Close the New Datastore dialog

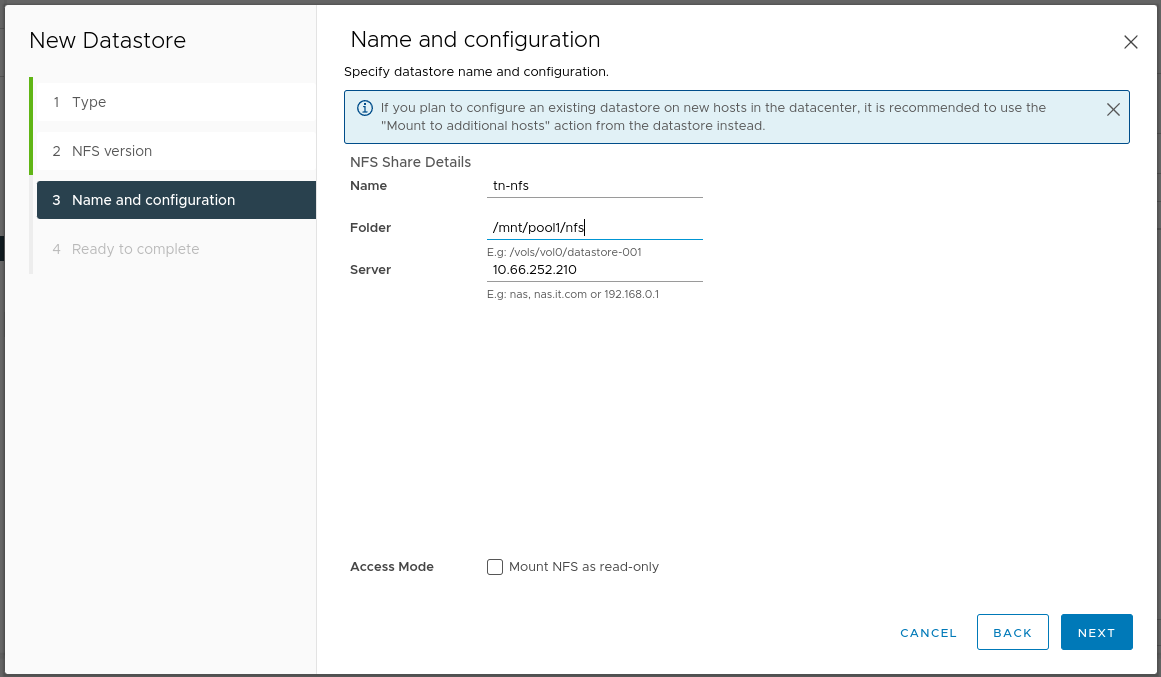tap(1131, 42)
